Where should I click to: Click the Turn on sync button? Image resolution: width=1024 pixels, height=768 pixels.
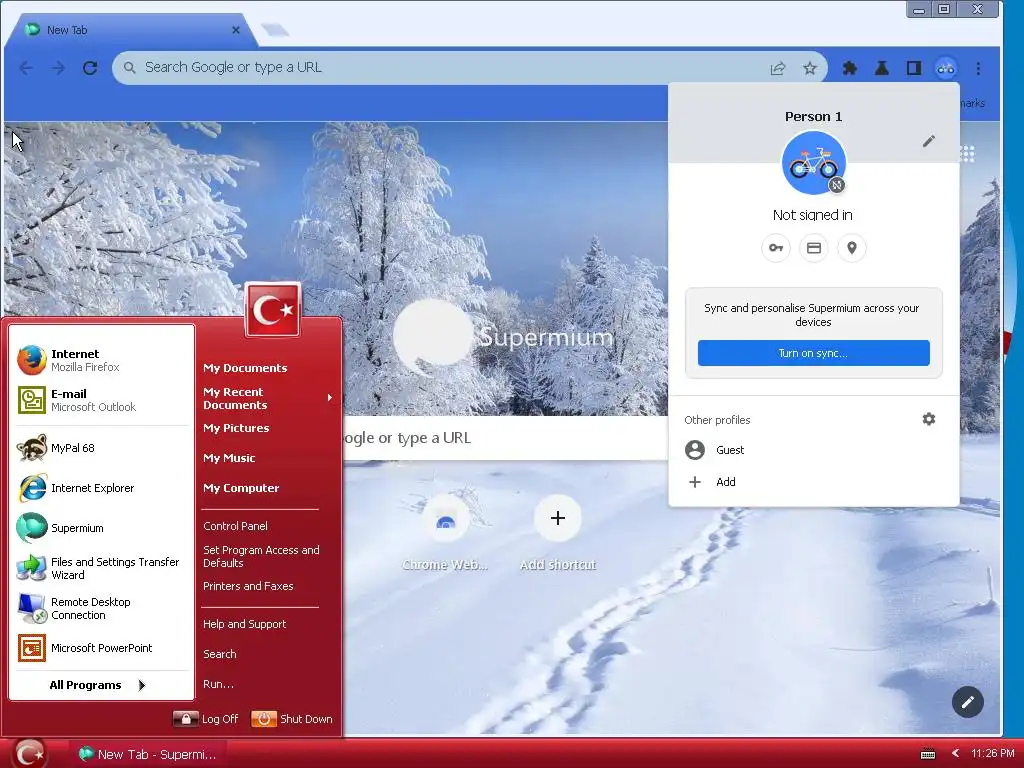(814, 353)
